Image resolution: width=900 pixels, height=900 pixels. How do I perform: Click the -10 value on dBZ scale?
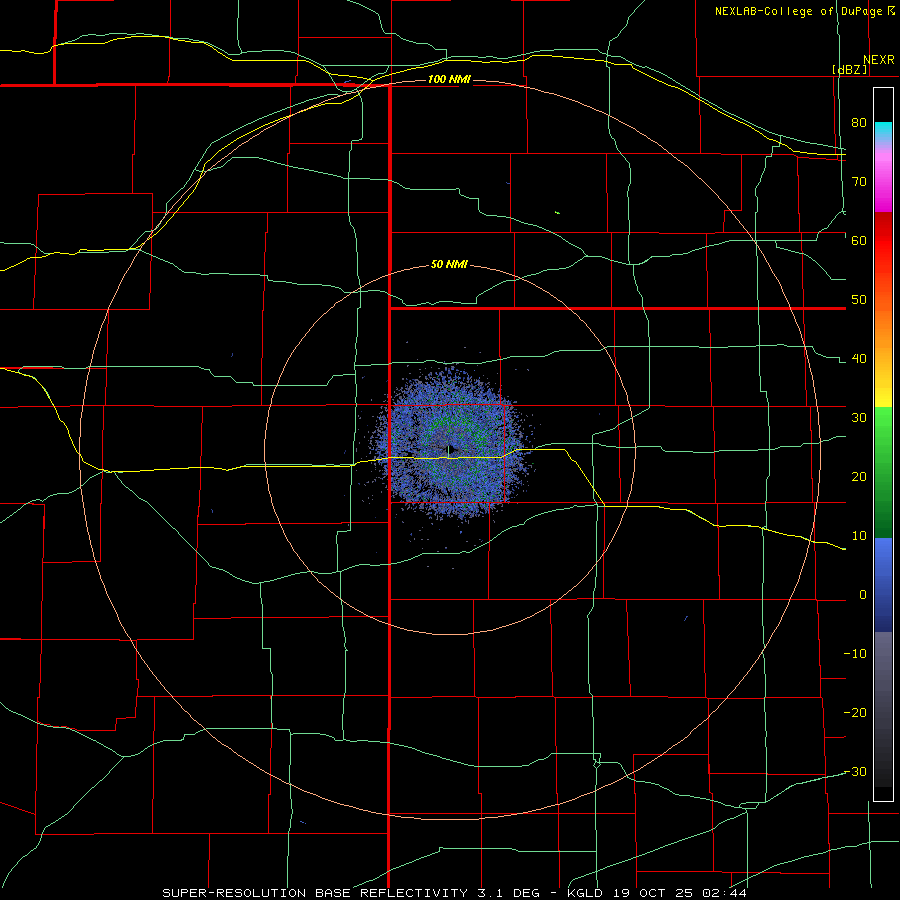855,654
